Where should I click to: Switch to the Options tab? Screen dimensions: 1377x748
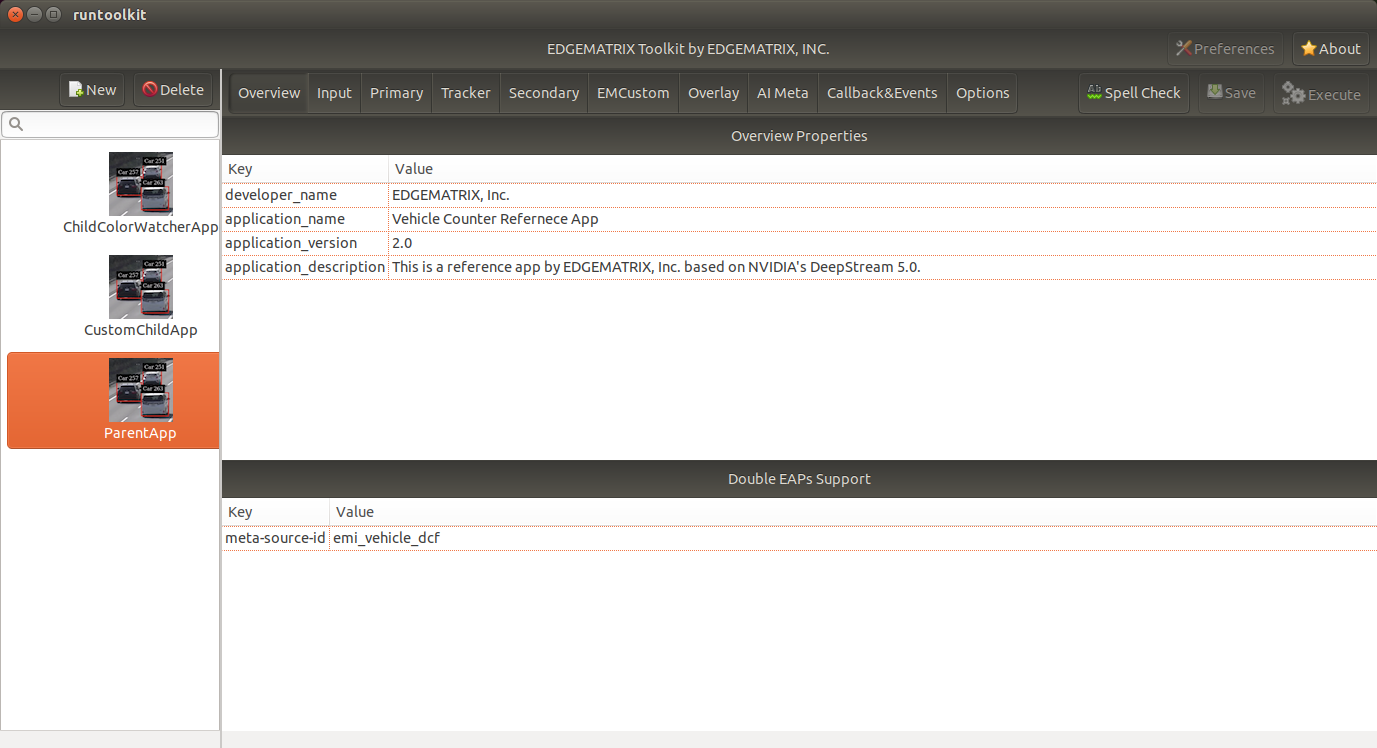click(x=983, y=93)
